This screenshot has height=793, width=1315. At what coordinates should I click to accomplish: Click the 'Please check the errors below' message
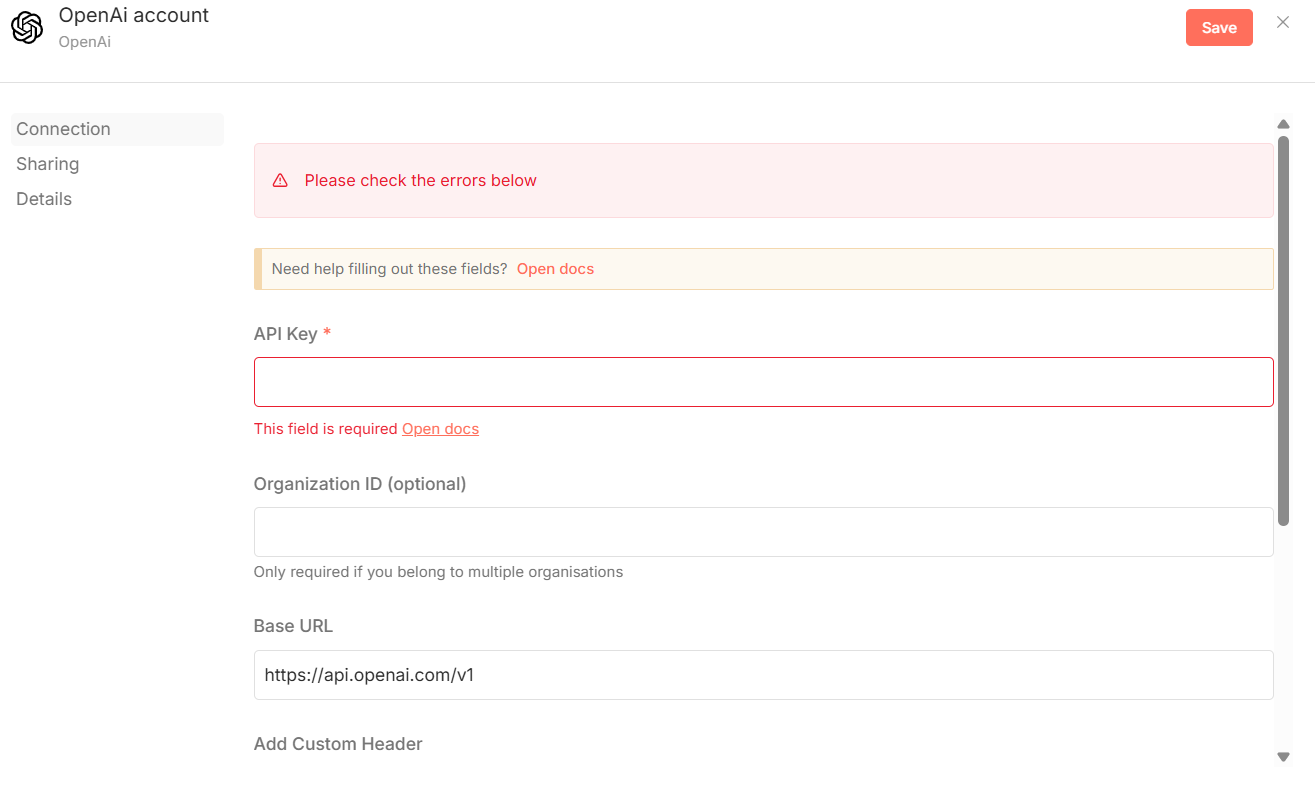click(420, 181)
